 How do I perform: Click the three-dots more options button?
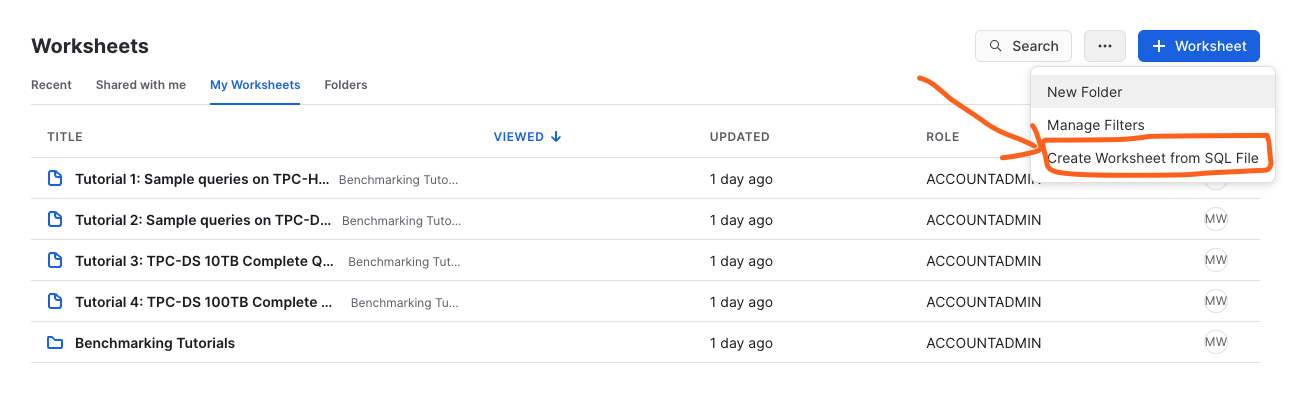click(1104, 46)
